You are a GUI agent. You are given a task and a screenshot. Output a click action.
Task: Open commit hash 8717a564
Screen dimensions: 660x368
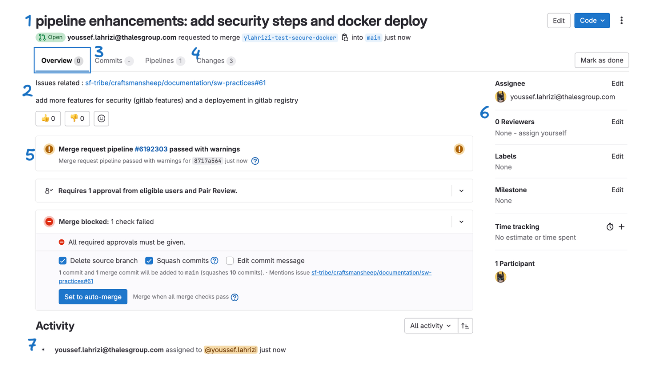pos(207,161)
